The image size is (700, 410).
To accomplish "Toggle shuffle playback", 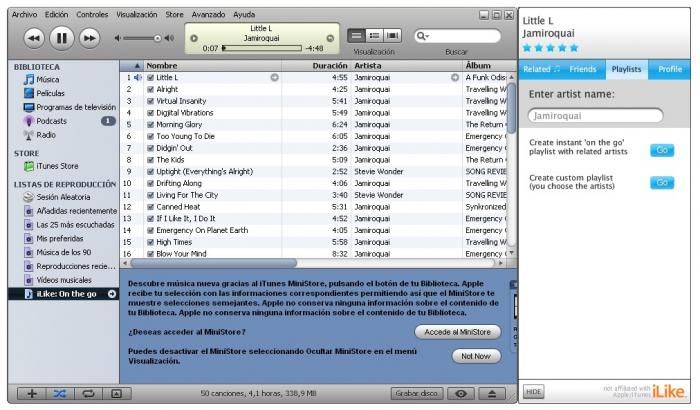I will point(60,393).
